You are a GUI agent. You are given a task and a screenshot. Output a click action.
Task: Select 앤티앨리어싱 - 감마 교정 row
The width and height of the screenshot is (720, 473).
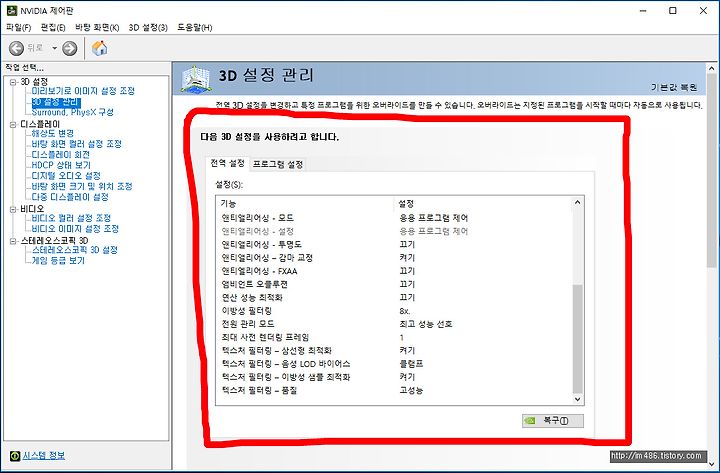[x=394, y=258]
